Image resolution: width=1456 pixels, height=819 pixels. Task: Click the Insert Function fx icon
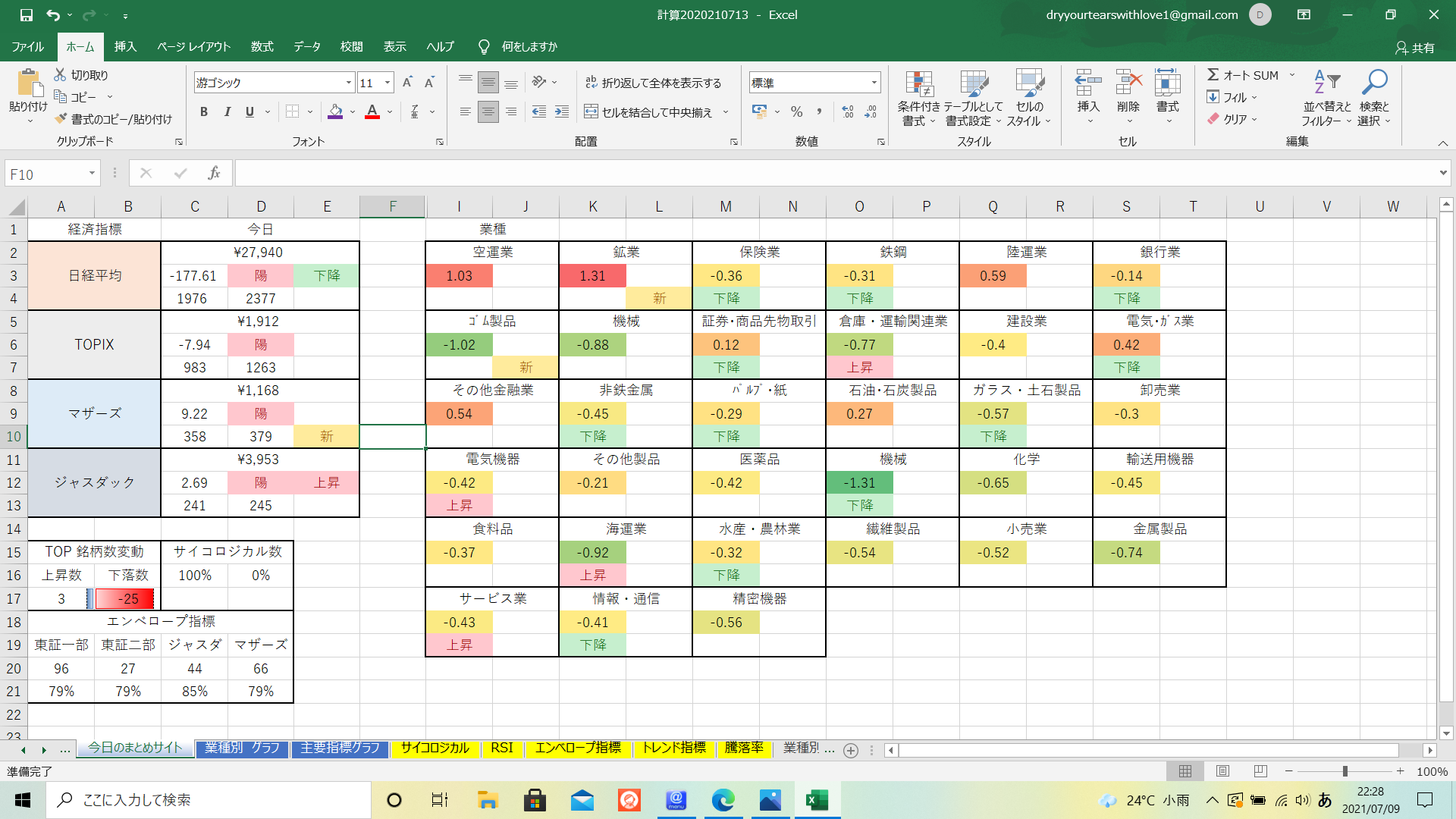click(x=214, y=174)
